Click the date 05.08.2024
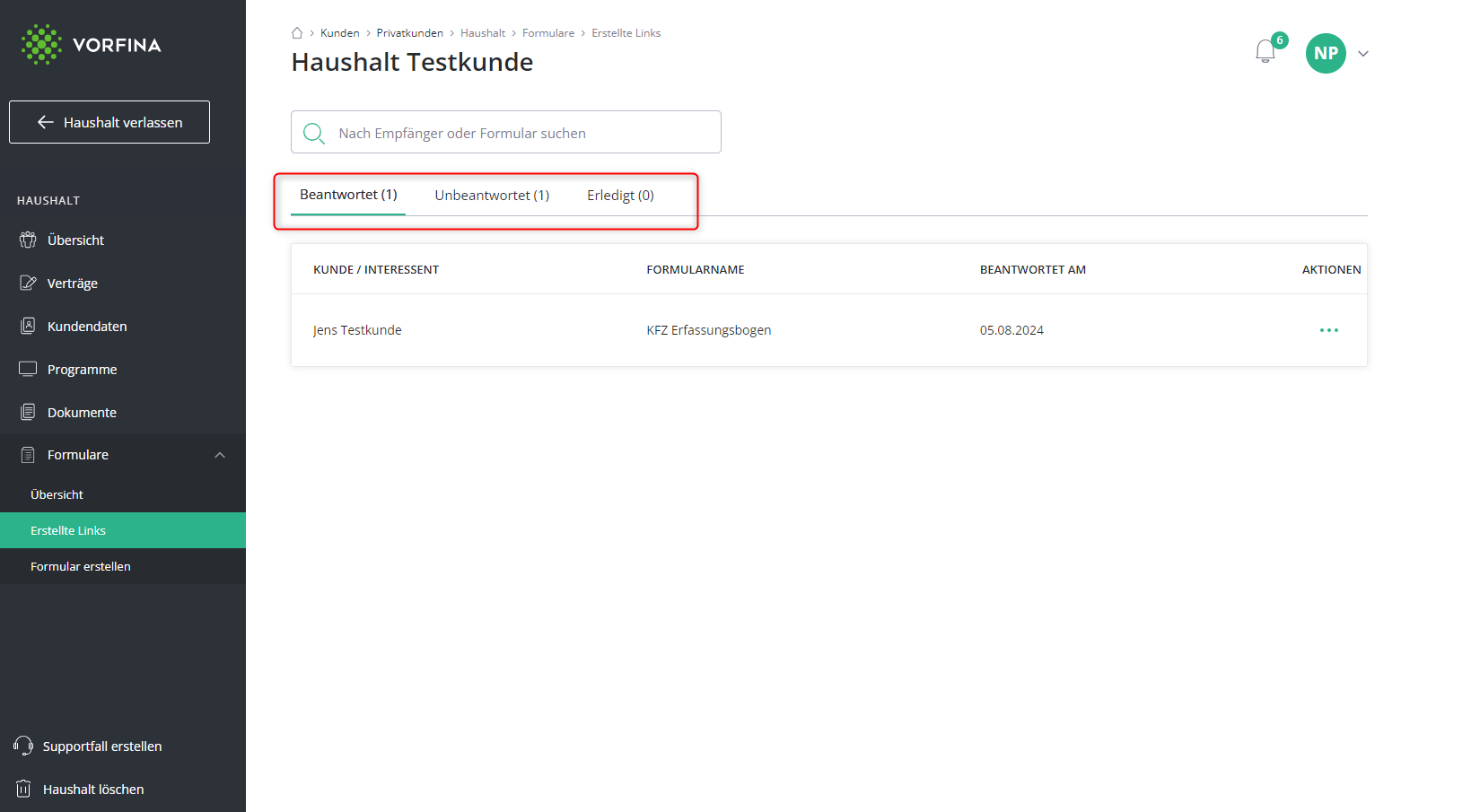The height and width of the screenshot is (812, 1471). click(x=1011, y=330)
